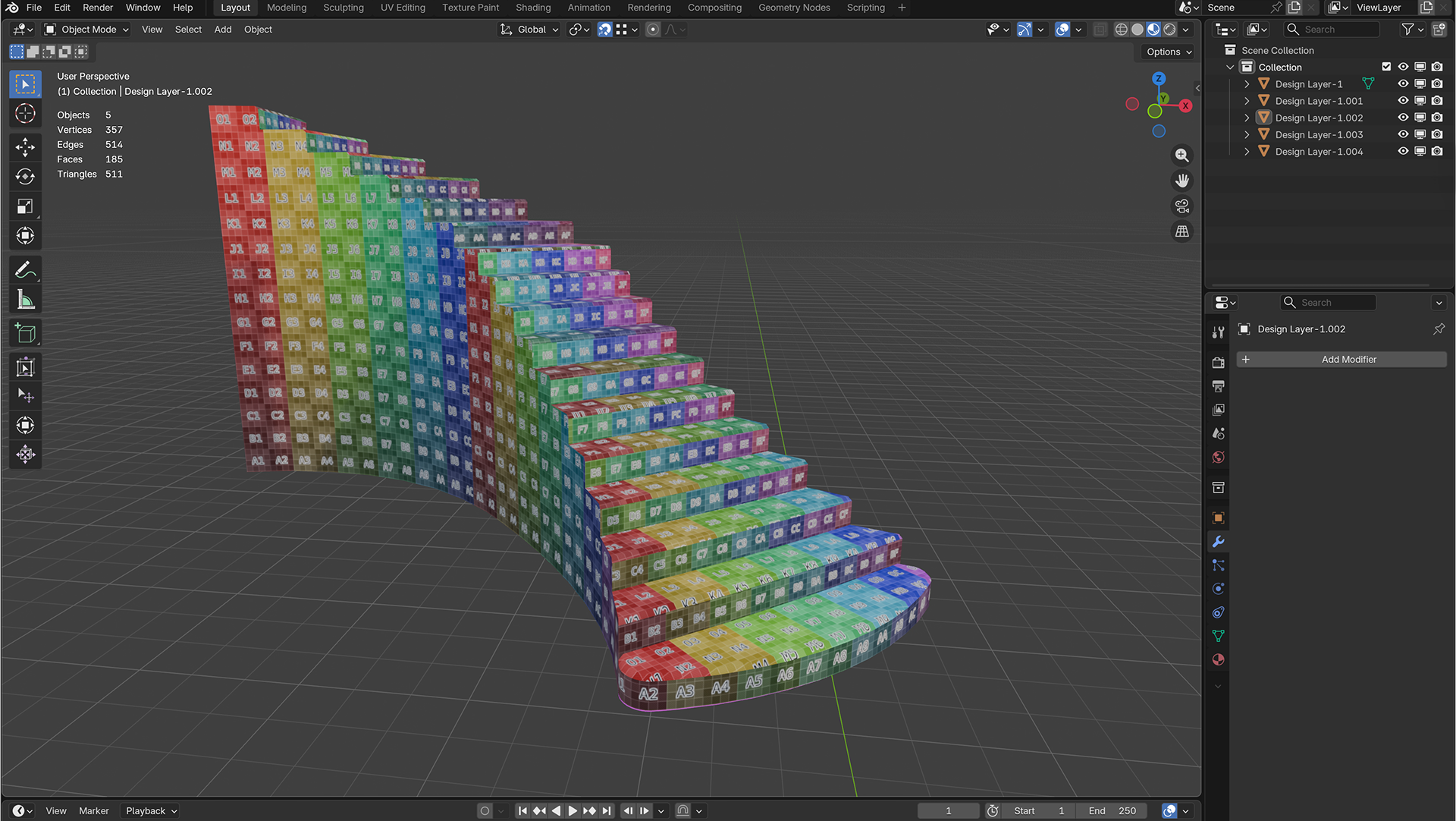Open the Render menu
1456x821 pixels.
tap(98, 8)
